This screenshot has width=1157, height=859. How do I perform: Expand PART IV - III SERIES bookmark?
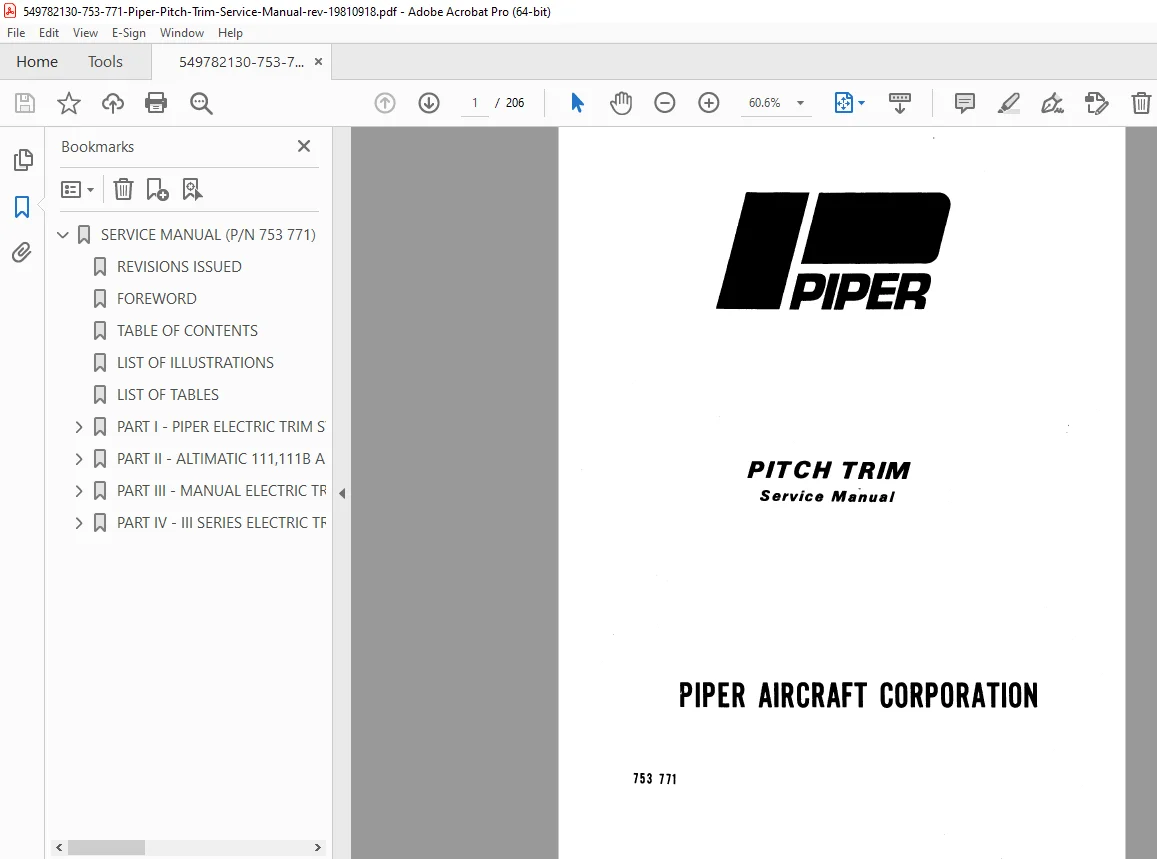click(x=79, y=523)
